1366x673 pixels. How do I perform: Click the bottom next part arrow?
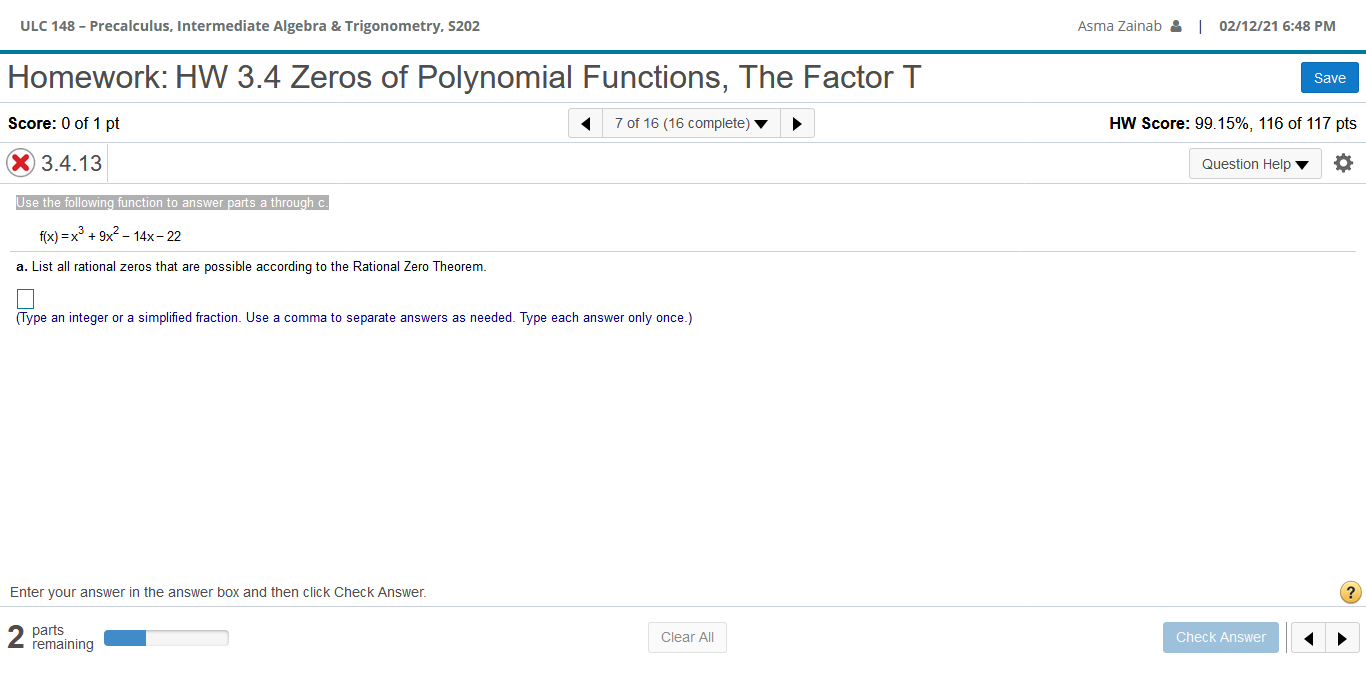coord(1342,637)
